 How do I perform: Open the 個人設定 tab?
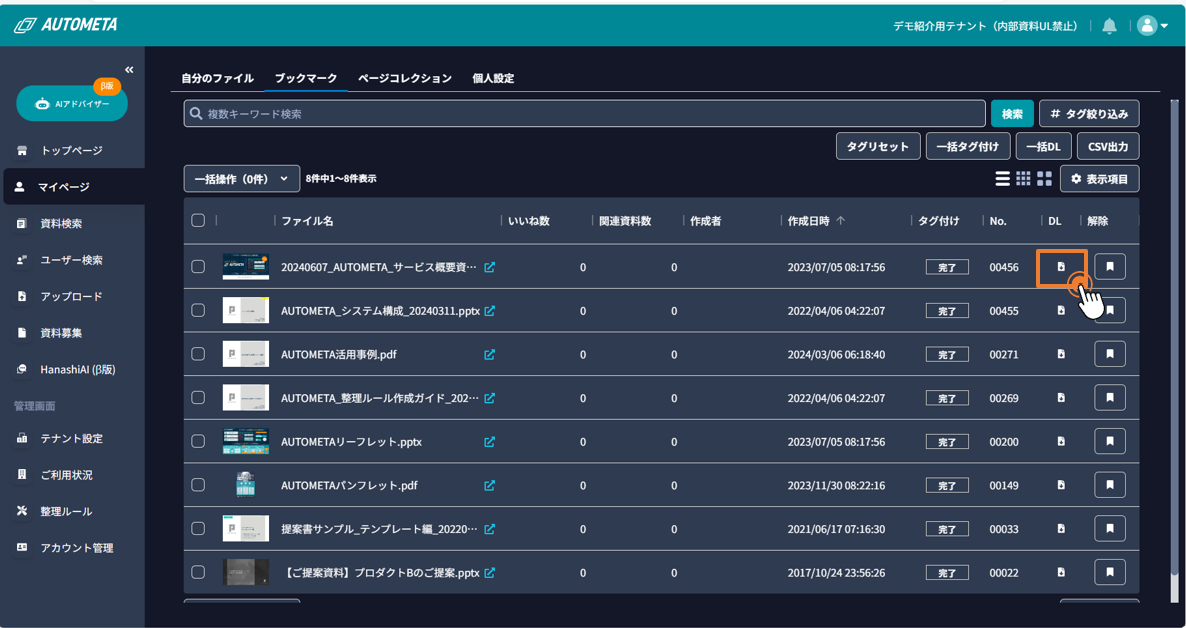tap(493, 78)
